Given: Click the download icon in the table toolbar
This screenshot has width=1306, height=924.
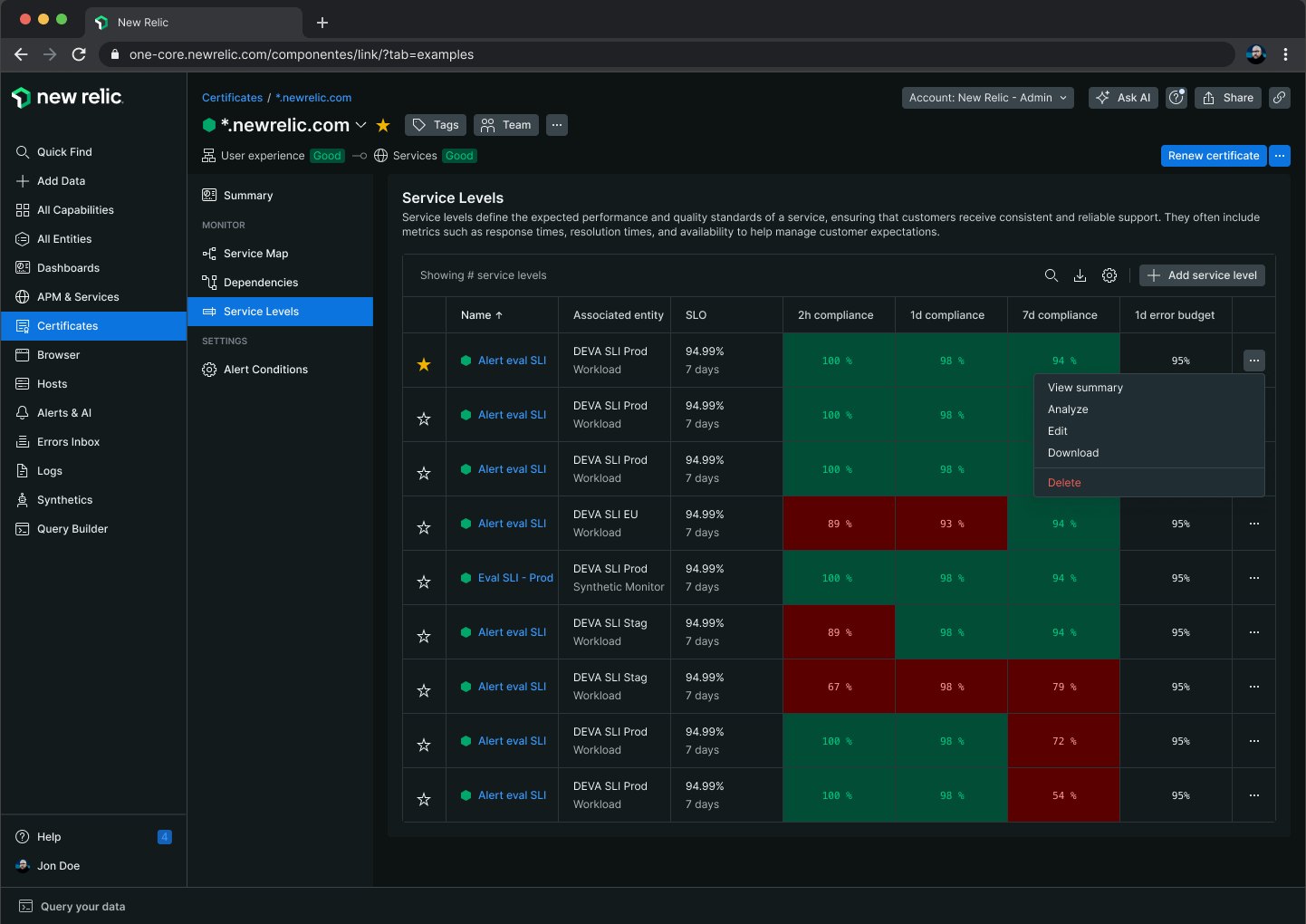Looking at the screenshot, I should (1080, 275).
